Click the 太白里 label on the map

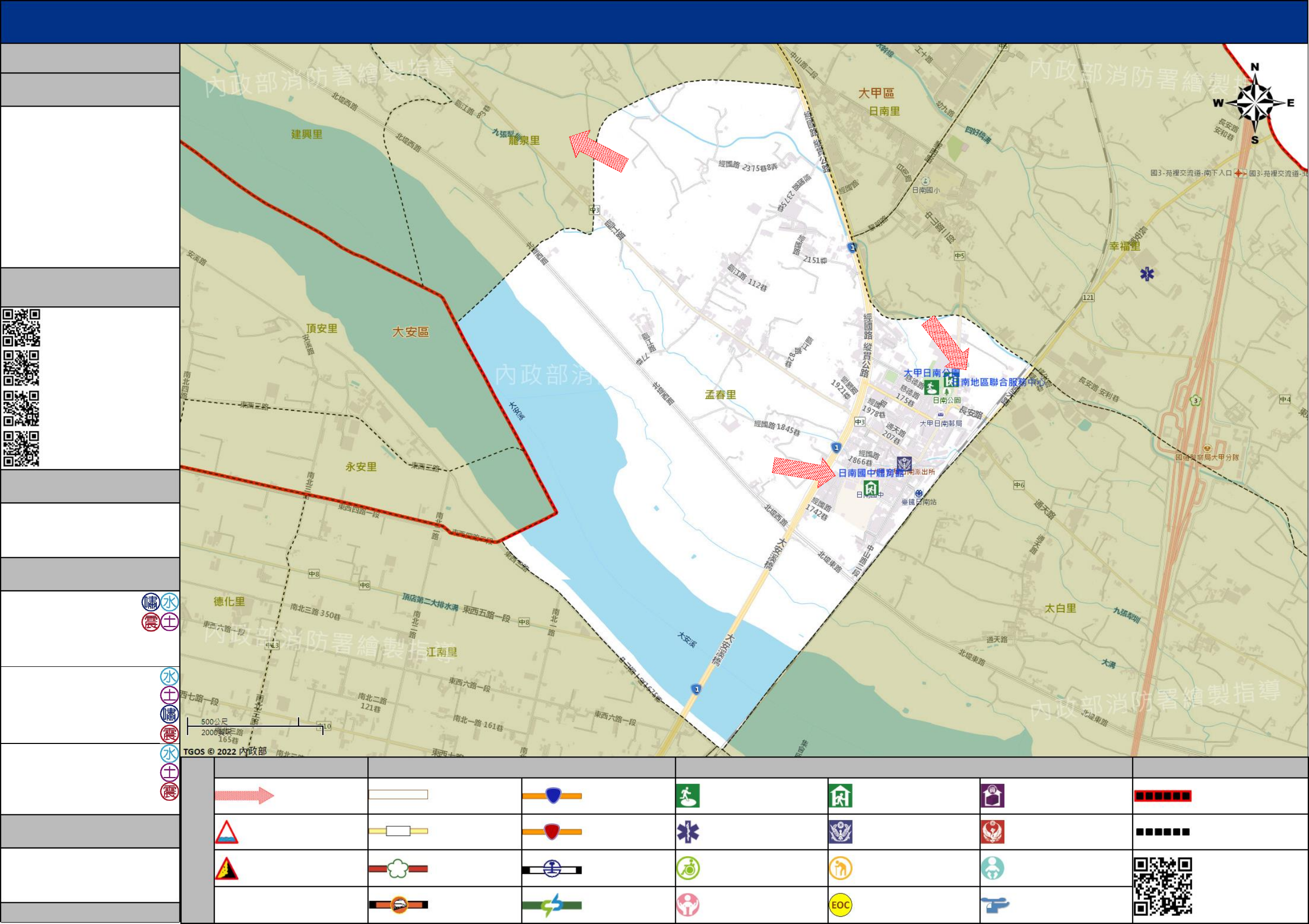click(x=1061, y=608)
